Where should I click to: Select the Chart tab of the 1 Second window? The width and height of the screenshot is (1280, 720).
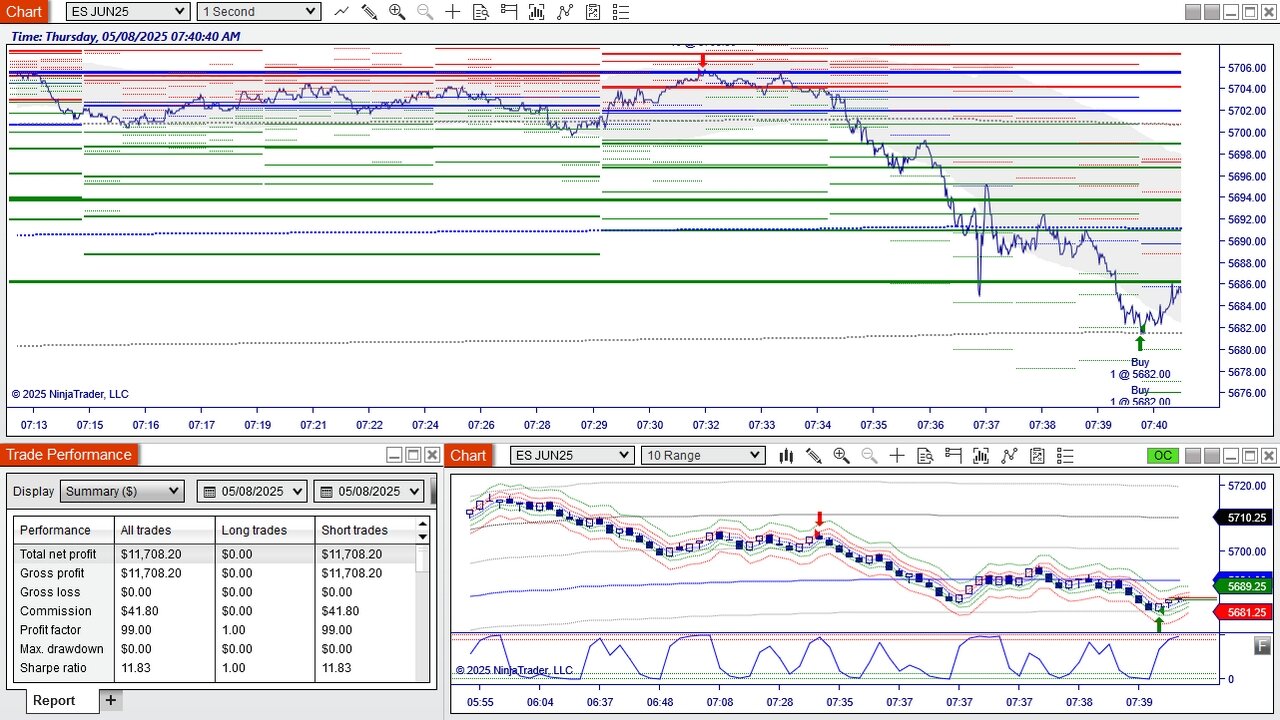pyautogui.click(x=24, y=12)
